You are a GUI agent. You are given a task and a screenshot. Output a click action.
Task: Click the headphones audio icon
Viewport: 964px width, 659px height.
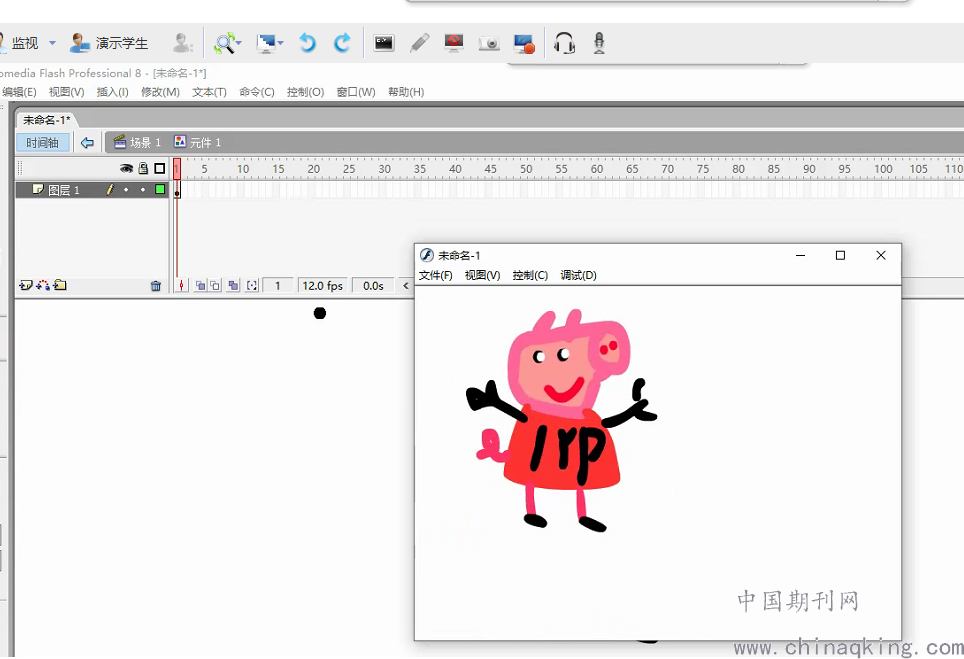click(x=564, y=43)
